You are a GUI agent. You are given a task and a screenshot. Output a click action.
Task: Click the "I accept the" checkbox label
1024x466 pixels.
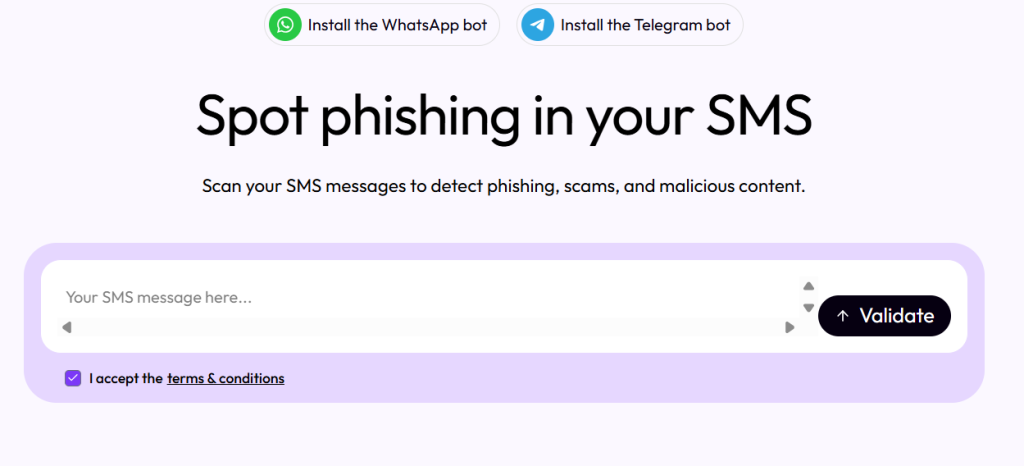[x=125, y=379]
